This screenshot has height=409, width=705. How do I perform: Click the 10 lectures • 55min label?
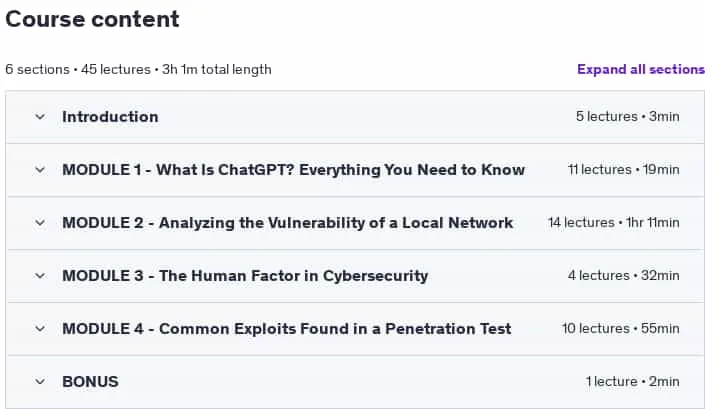pos(620,329)
